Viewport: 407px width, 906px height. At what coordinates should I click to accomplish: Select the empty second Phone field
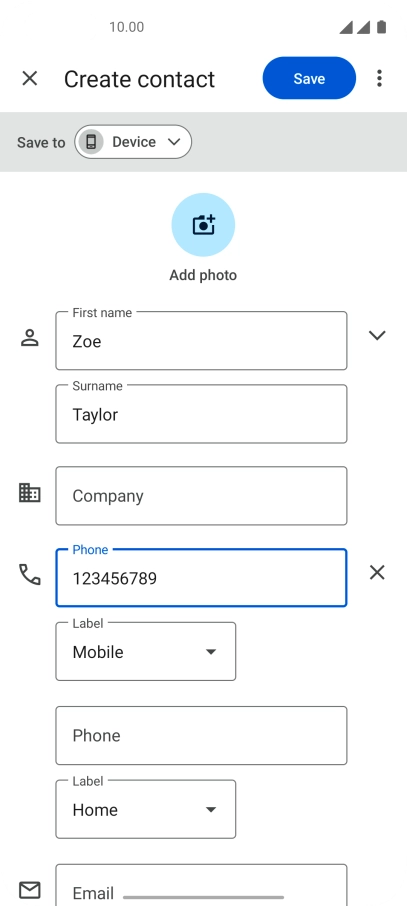coord(201,736)
